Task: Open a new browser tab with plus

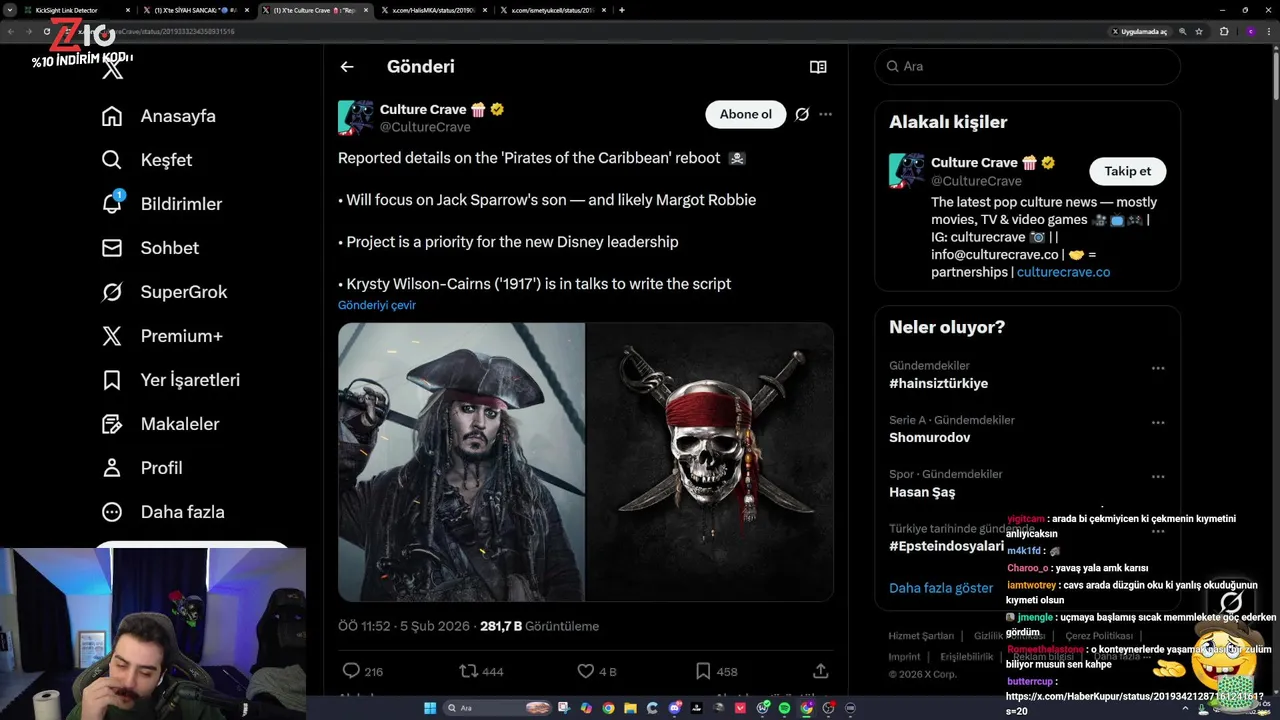Action: pyautogui.click(x=622, y=10)
